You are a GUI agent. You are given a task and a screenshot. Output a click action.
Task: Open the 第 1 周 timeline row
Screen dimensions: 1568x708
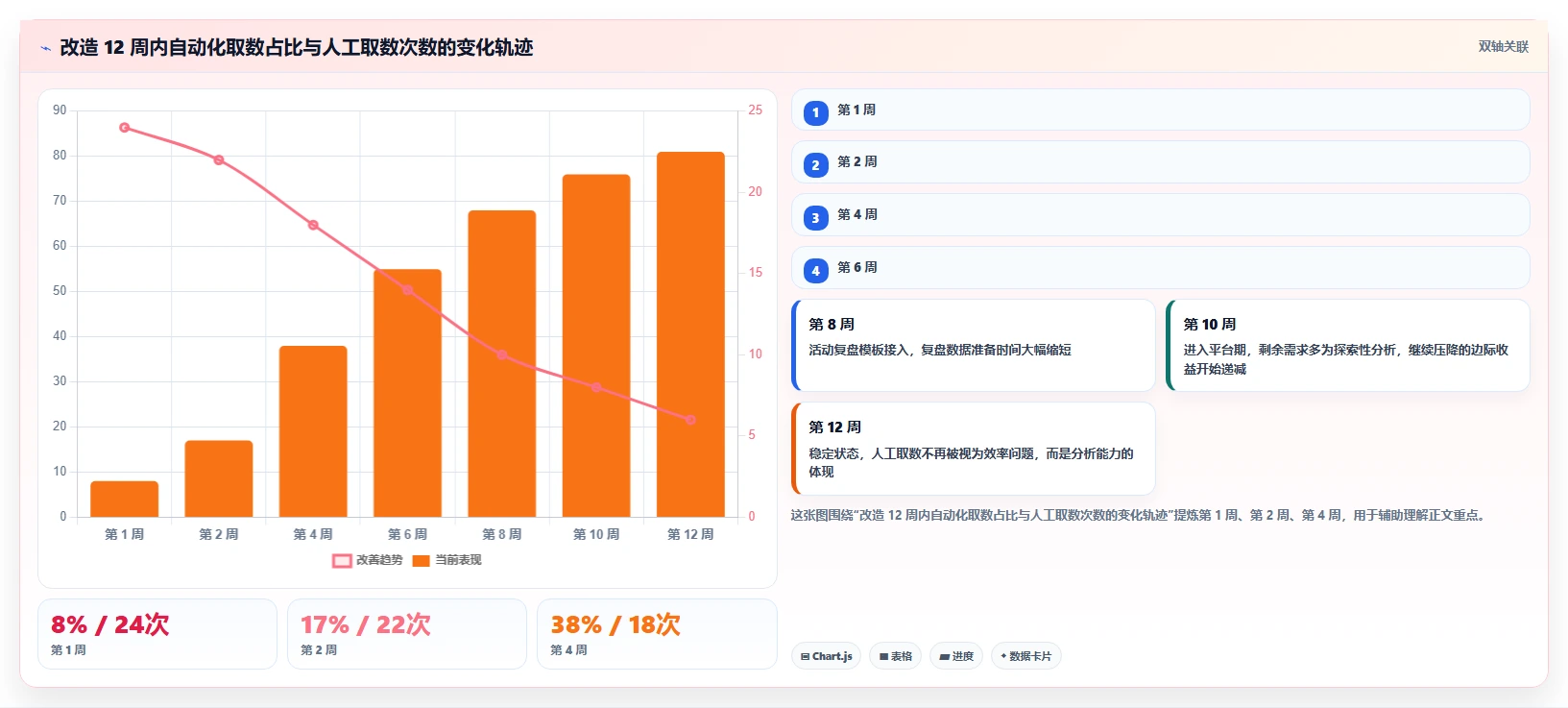pyautogui.click(x=1160, y=110)
